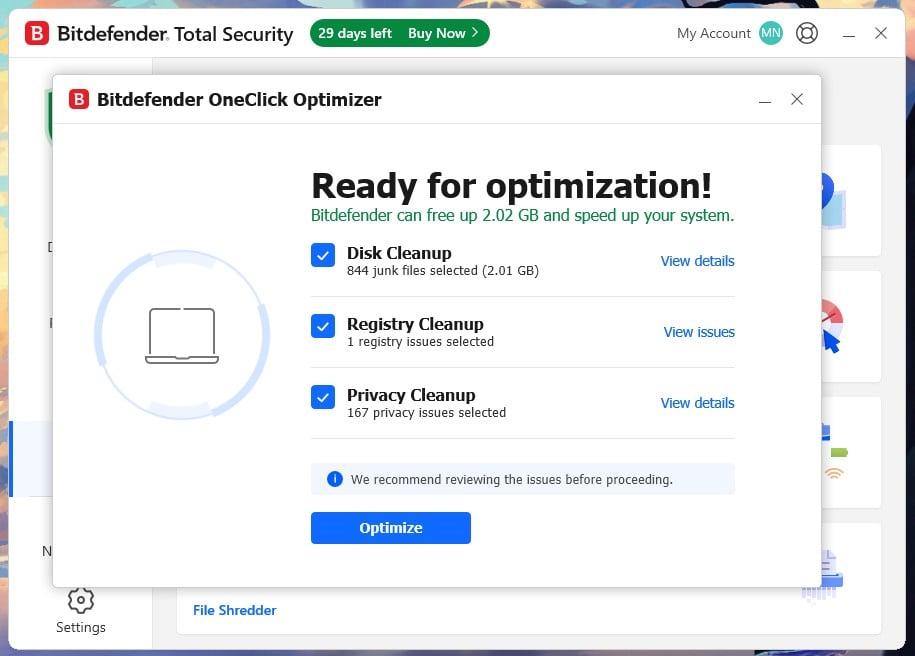
Task: Click the Registry Cleanup title
Action: (x=415, y=324)
